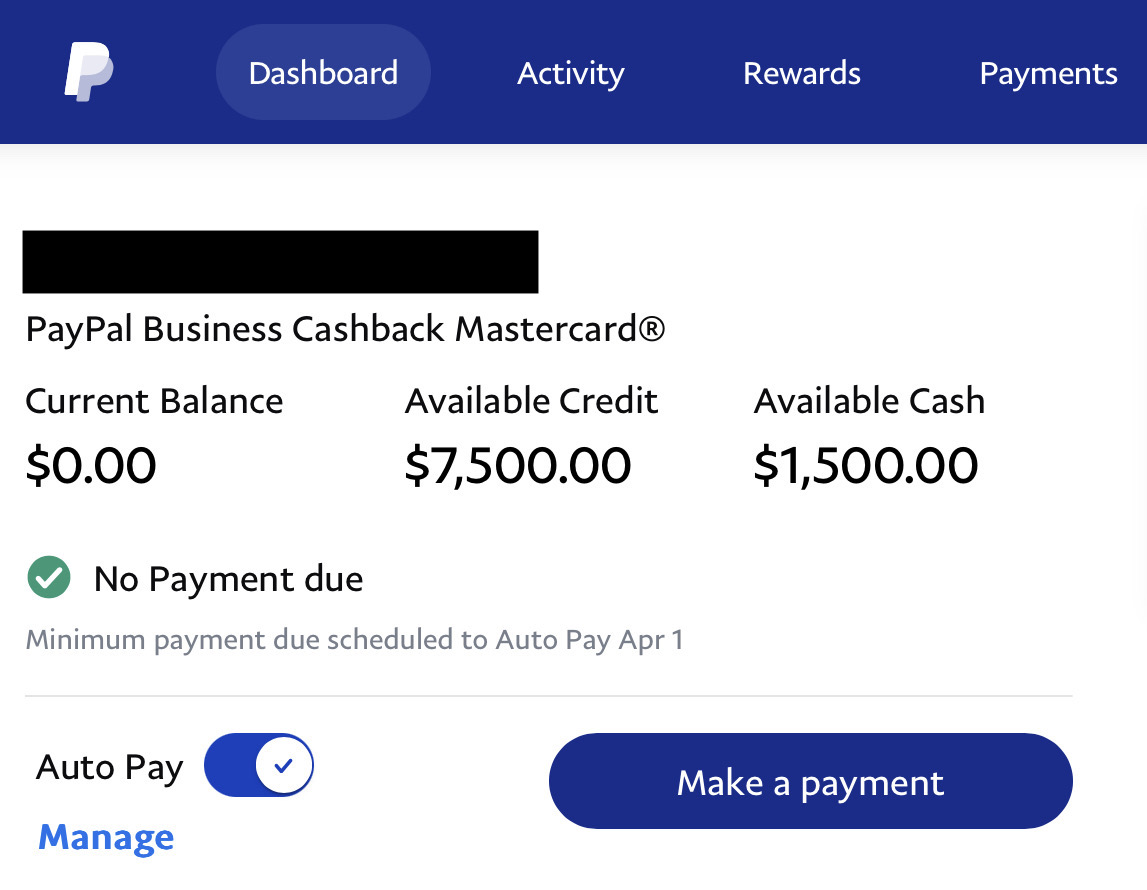This screenshot has height=890, width=1147.
Task: Click the check icon inside the Auto Pay toggle
Action: click(284, 764)
